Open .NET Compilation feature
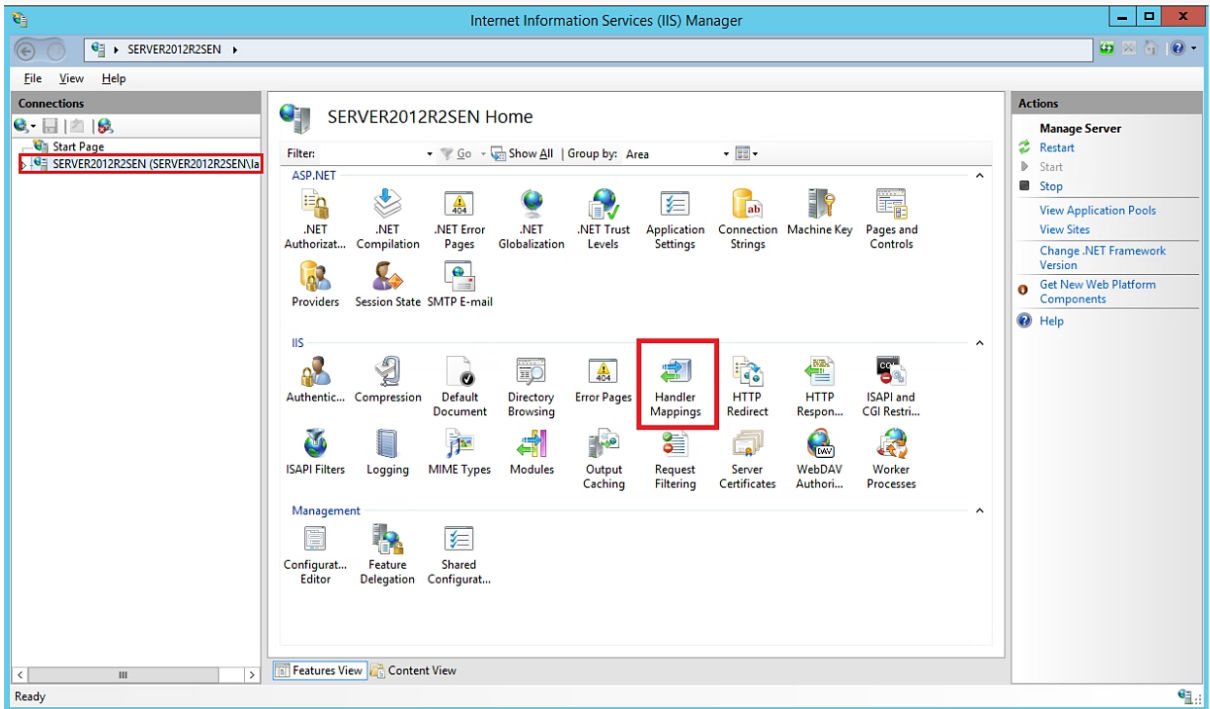The width and height of the screenshot is (1210, 709). click(x=388, y=219)
